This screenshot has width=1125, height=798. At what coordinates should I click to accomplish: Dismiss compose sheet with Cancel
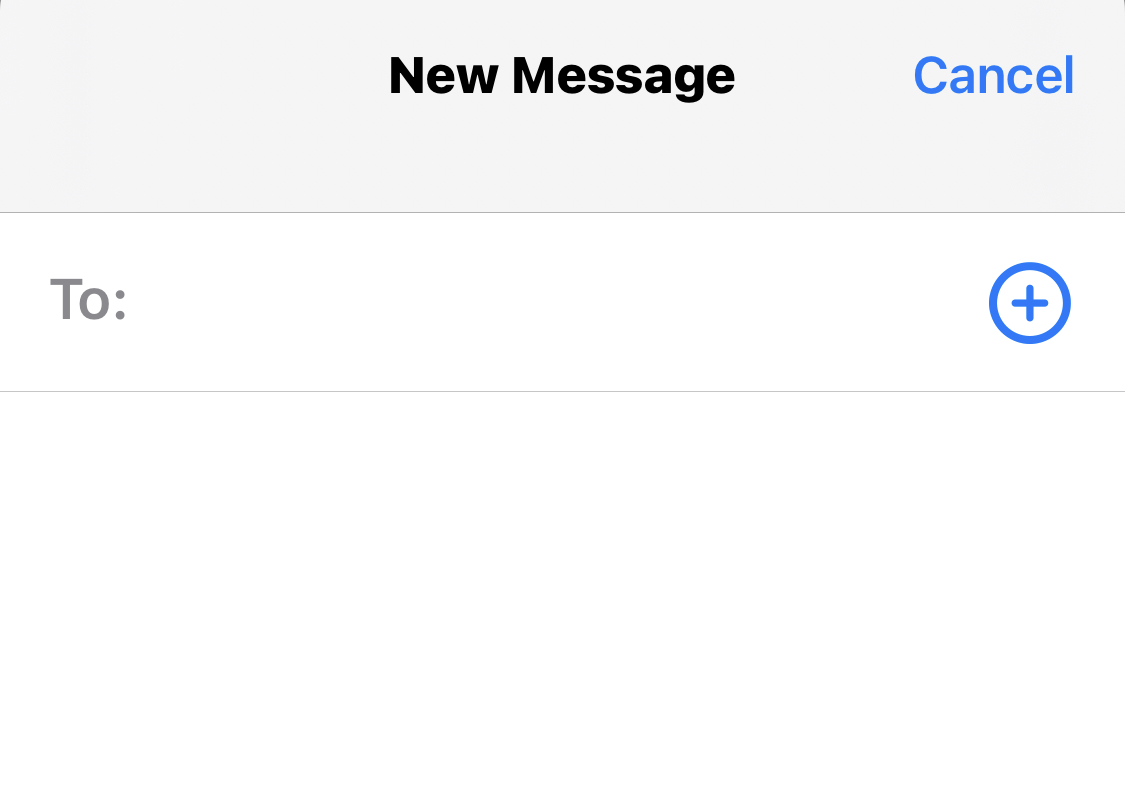994,75
